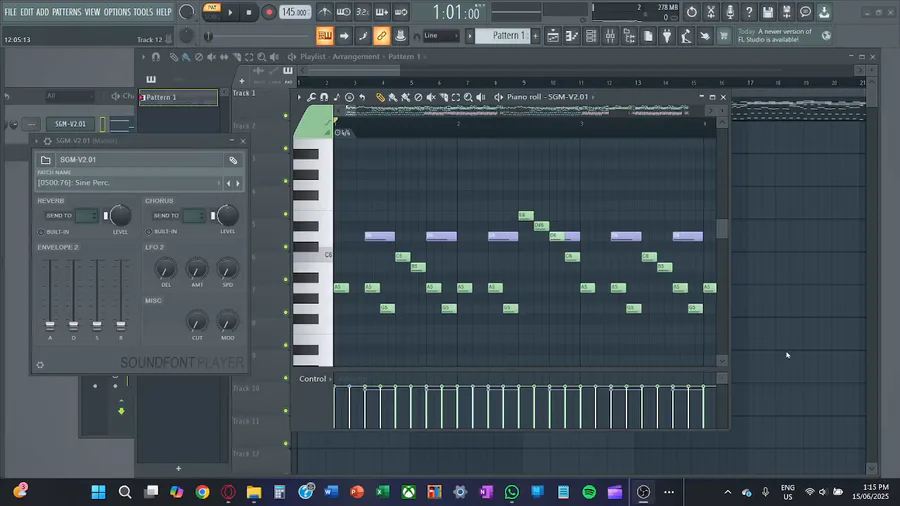The width and height of the screenshot is (900, 506).
Task: Open the Browser from toolbar
Action: pos(629,36)
